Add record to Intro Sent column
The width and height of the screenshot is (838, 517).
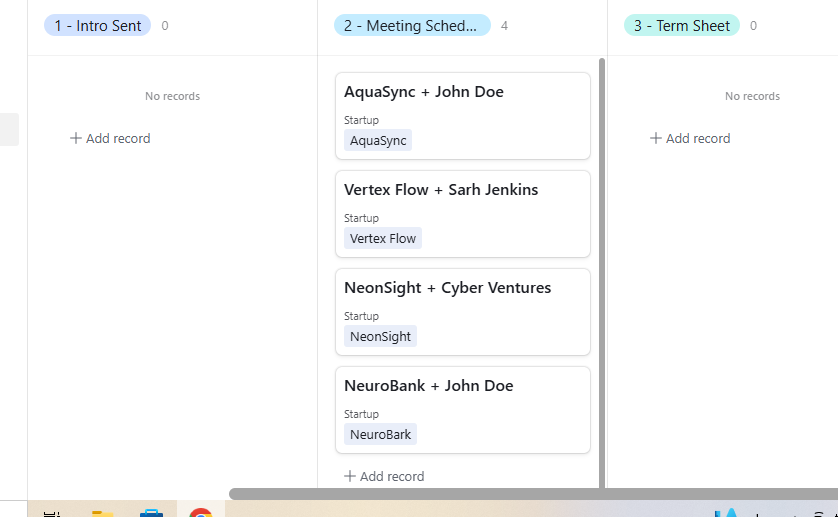click(110, 138)
